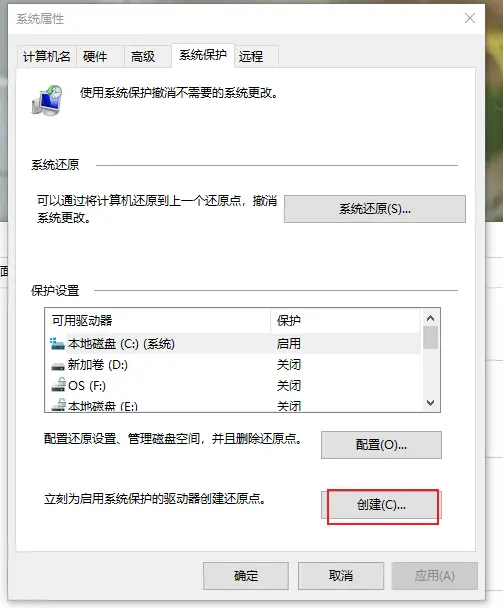Click the drive list scrollbar up arrow
503x608 pixels.
pos(430,318)
